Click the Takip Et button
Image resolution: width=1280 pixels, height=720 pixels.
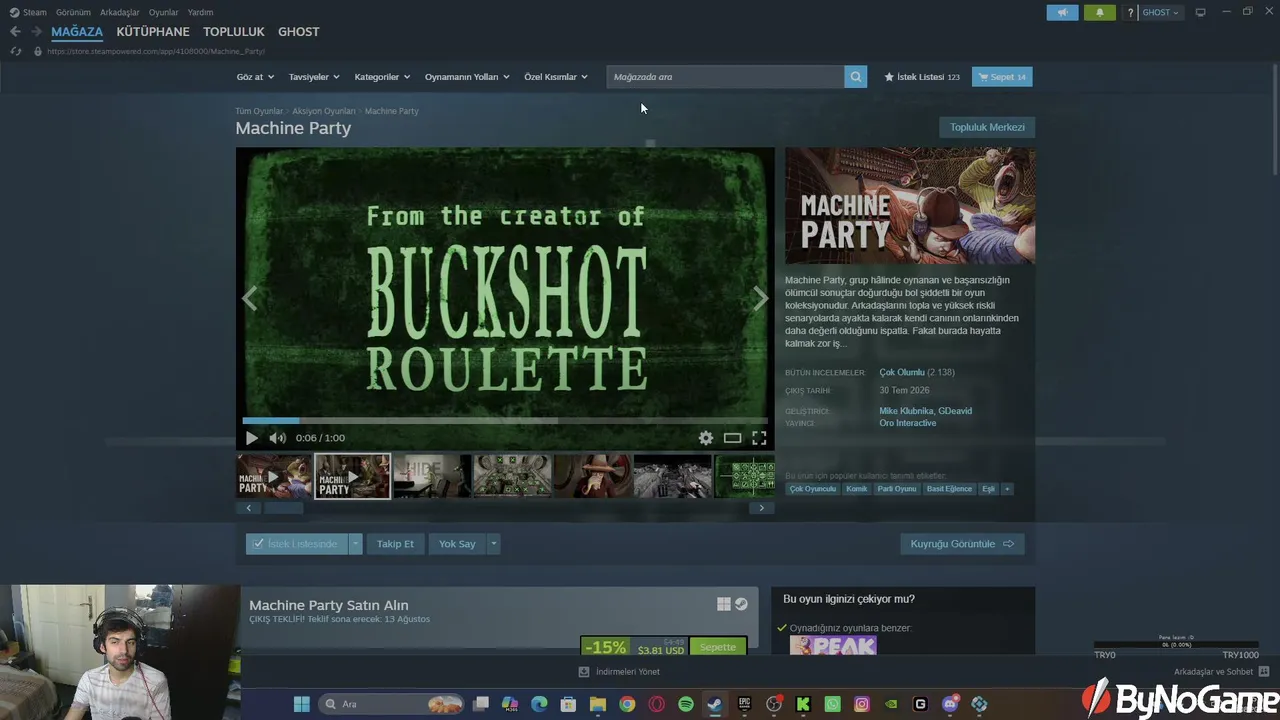395,544
